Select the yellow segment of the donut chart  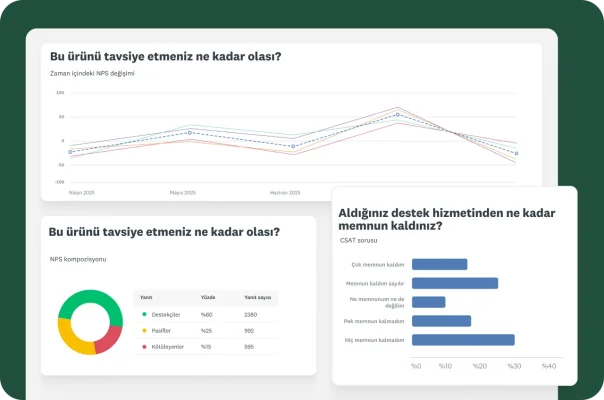[68, 337]
